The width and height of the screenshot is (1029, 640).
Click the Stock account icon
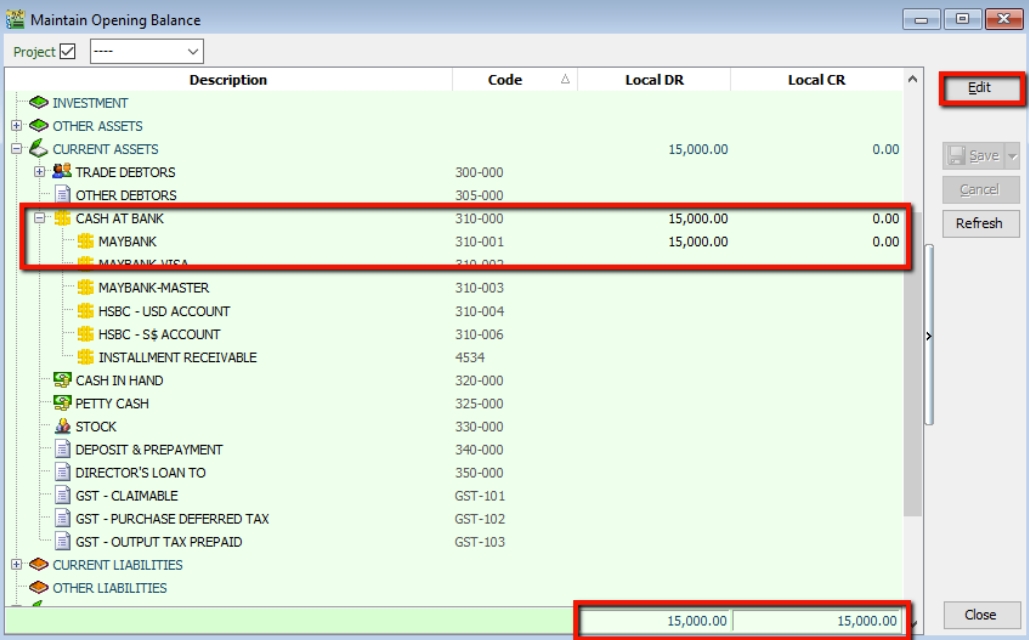(62, 426)
